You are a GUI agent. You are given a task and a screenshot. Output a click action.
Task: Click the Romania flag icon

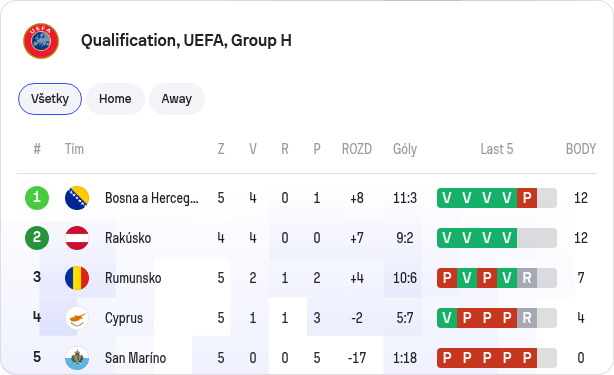coord(77,278)
